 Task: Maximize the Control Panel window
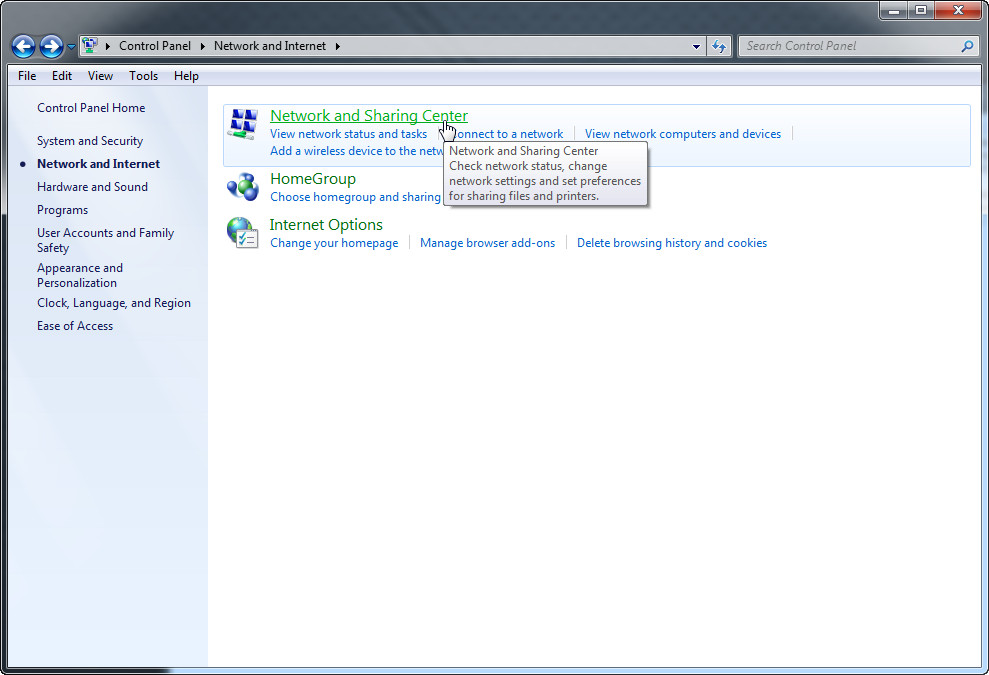tap(921, 10)
